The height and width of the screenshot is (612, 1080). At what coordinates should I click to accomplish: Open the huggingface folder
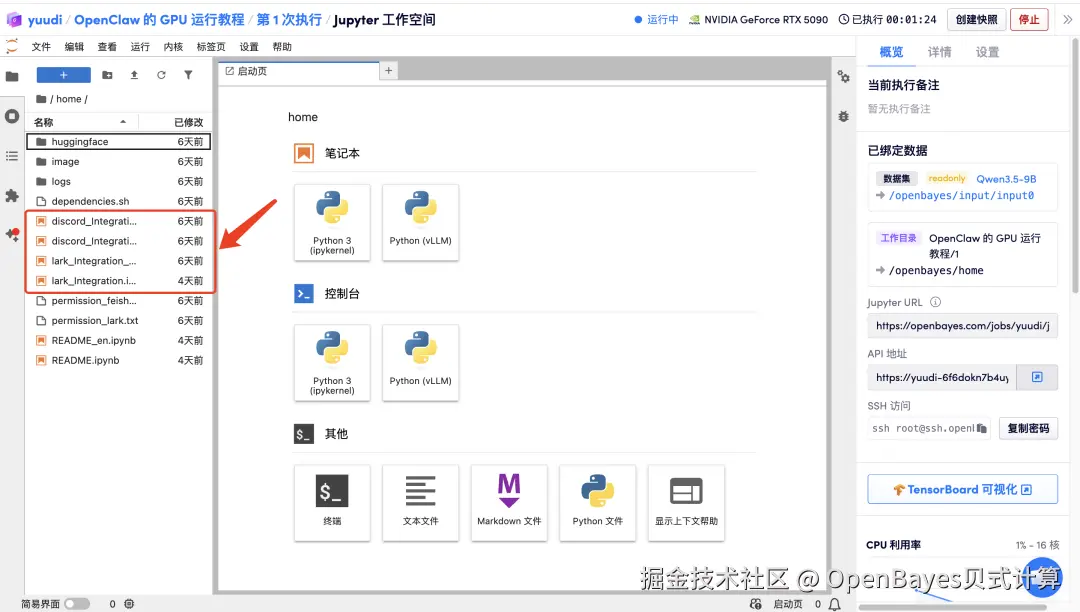click(118, 142)
